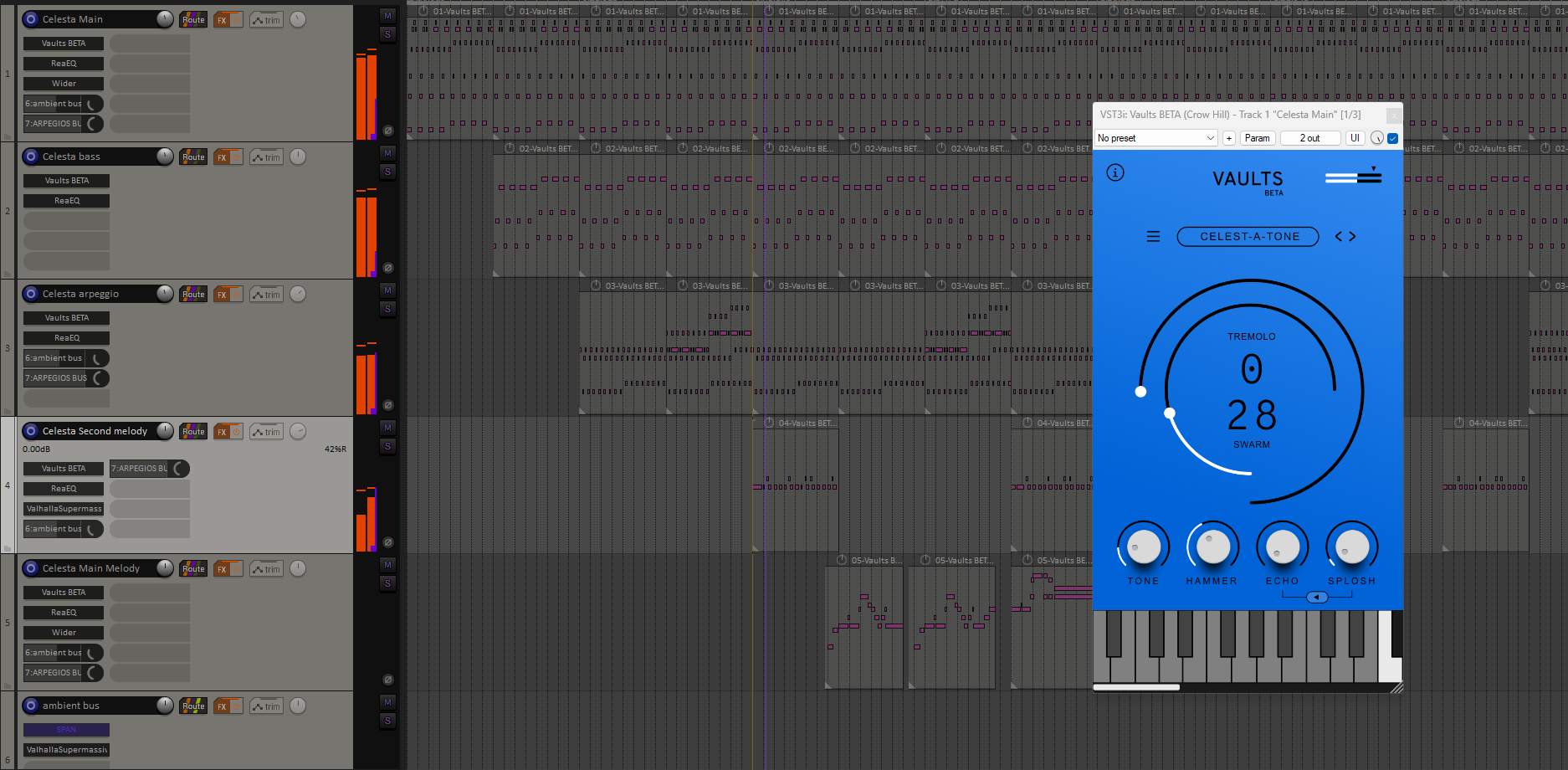Click the plugin window bypass knob icon
The width and height of the screenshot is (1568, 770).
1376,138
